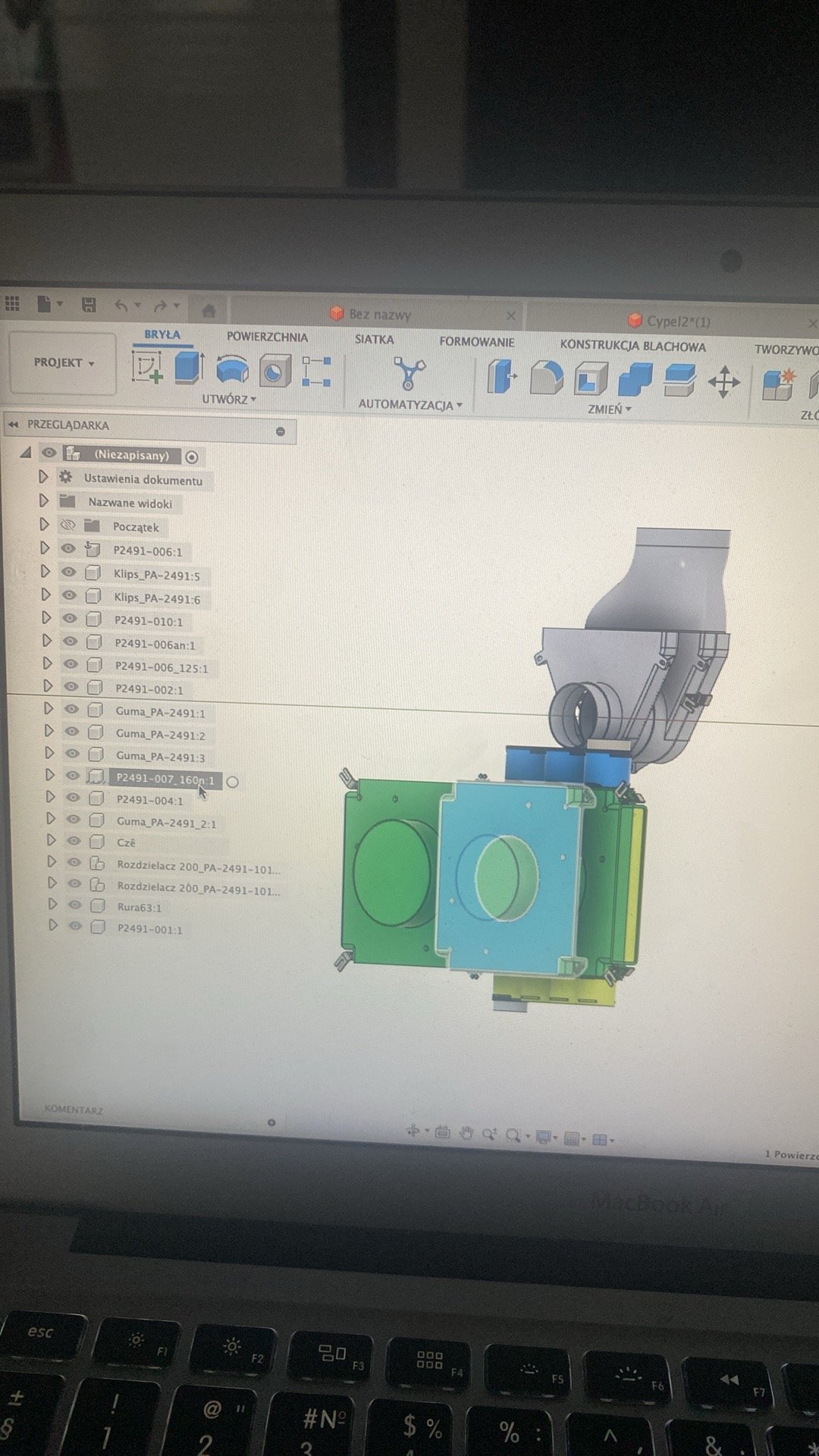Close the Bez nazwy document tab
Image resolution: width=819 pixels, height=1456 pixels.
[511, 316]
